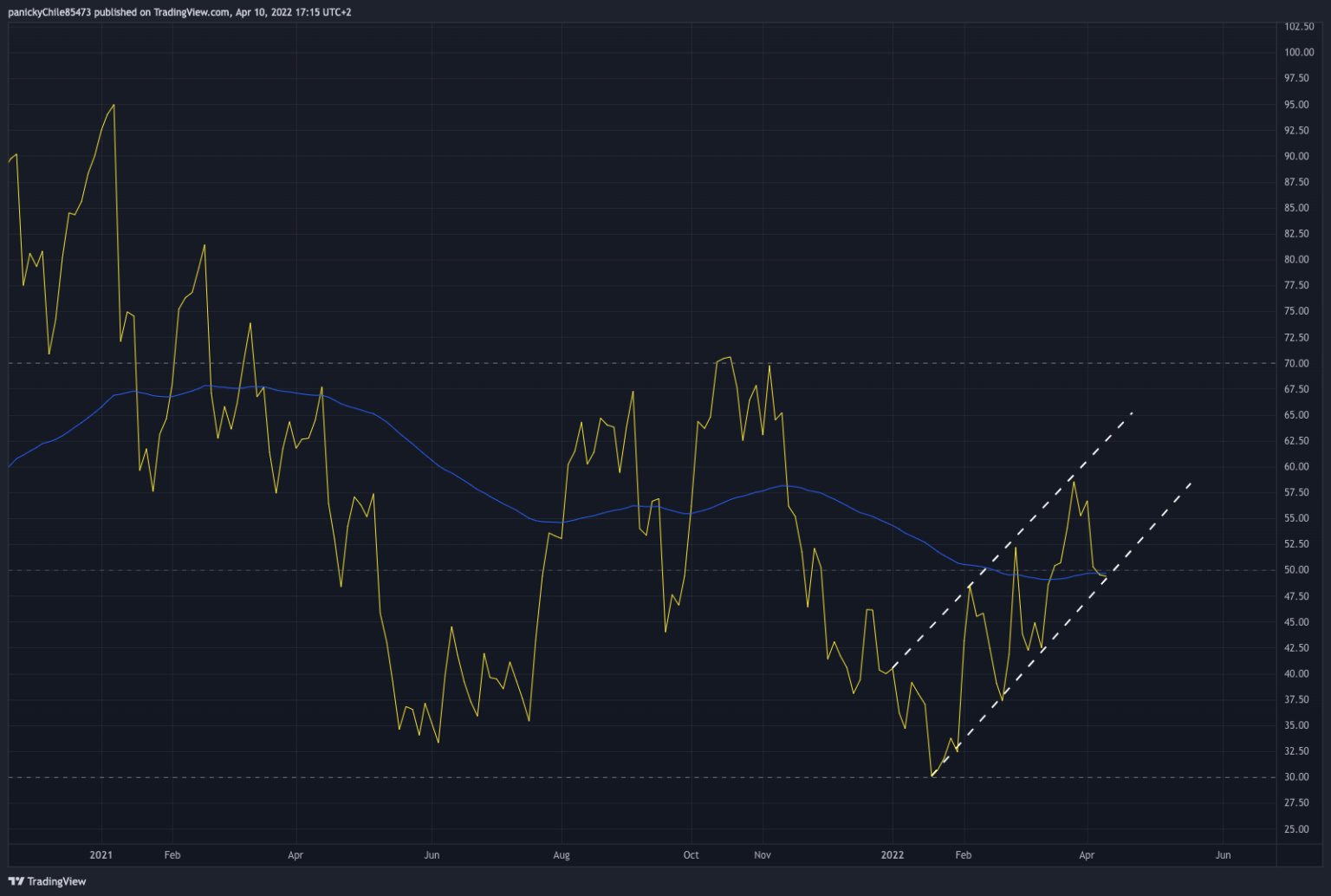Image resolution: width=1331 pixels, height=896 pixels.
Task: Click the time axis strip at the bottom
Action: (607, 855)
